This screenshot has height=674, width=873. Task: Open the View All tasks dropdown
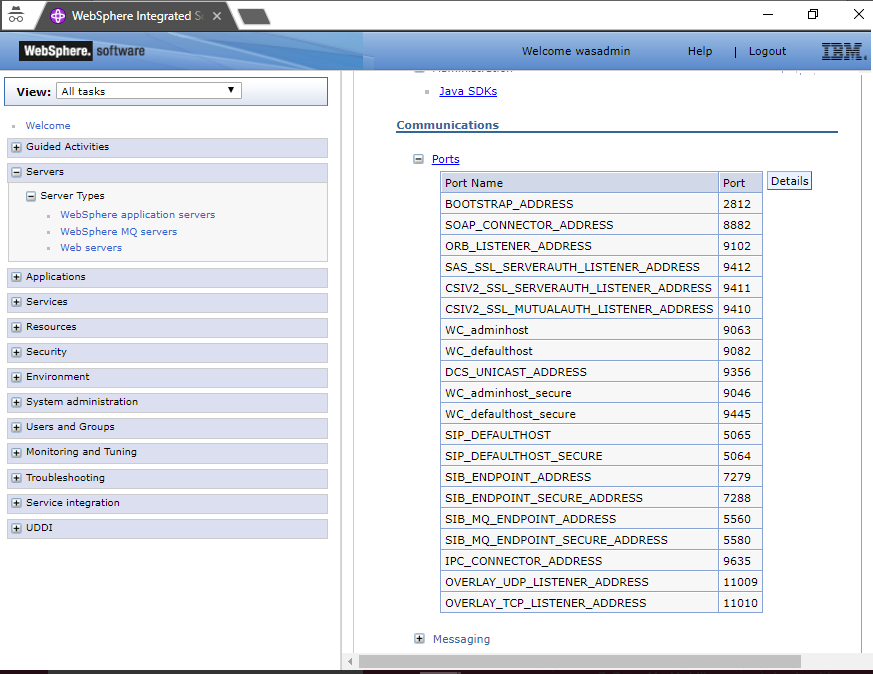(148, 91)
